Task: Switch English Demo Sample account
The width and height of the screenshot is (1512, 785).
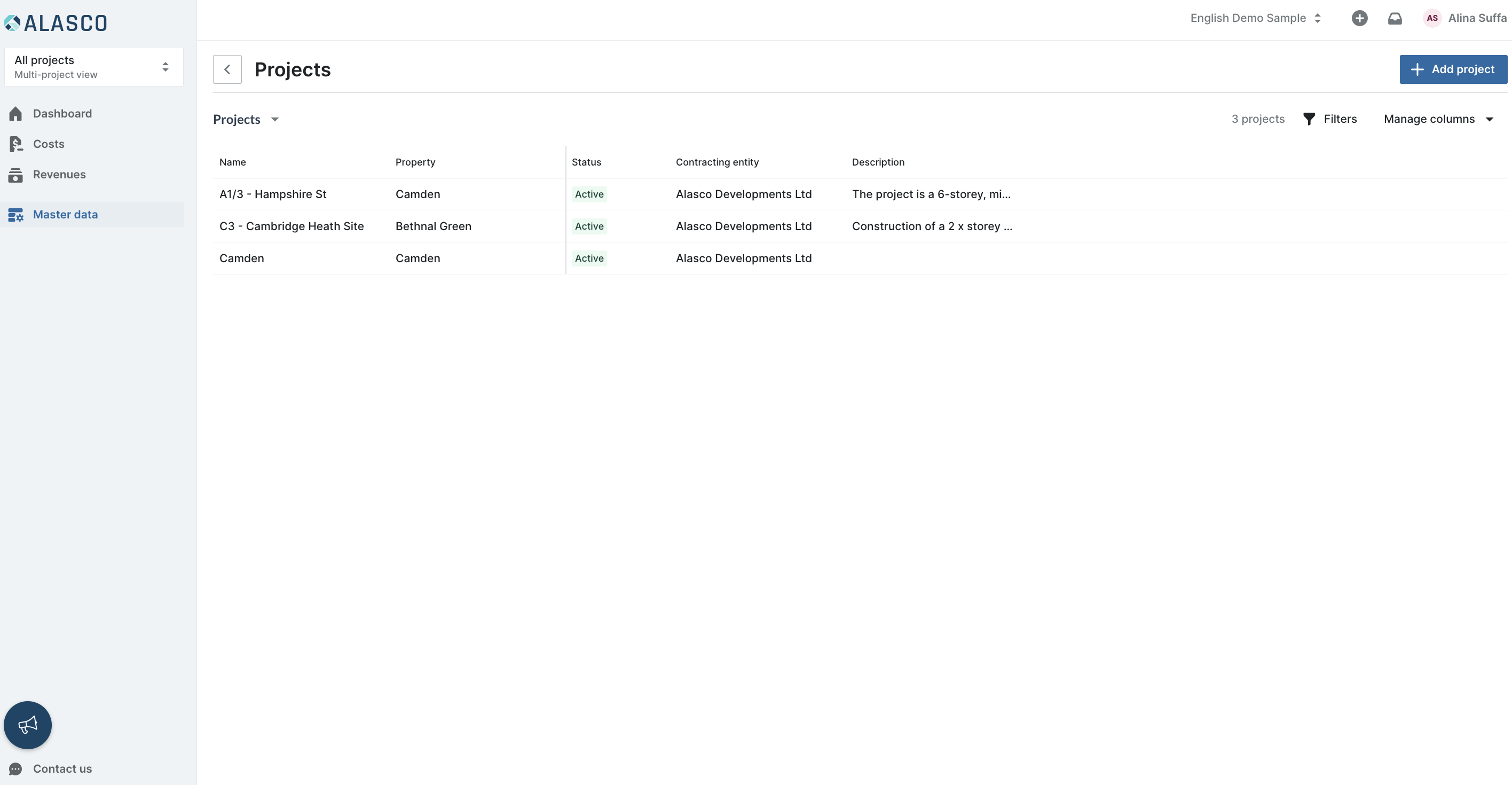Action: pos(1256,18)
